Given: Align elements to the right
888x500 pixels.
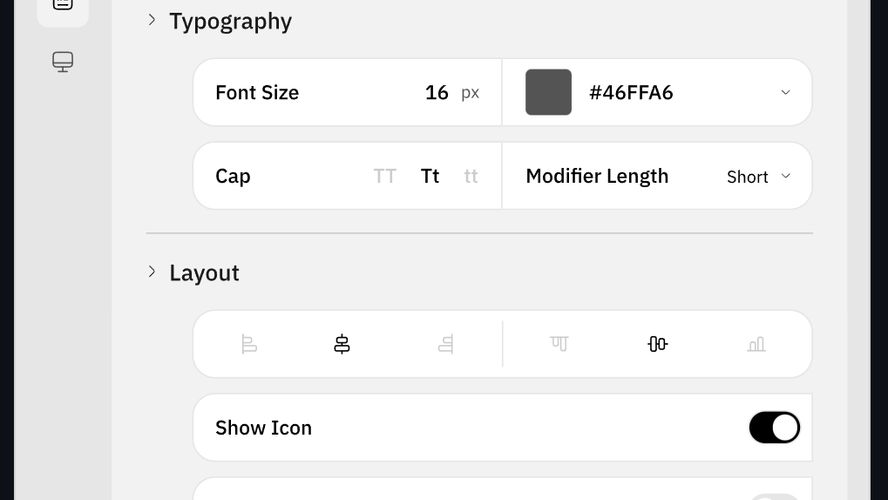Looking at the screenshot, I should point(446,344).
